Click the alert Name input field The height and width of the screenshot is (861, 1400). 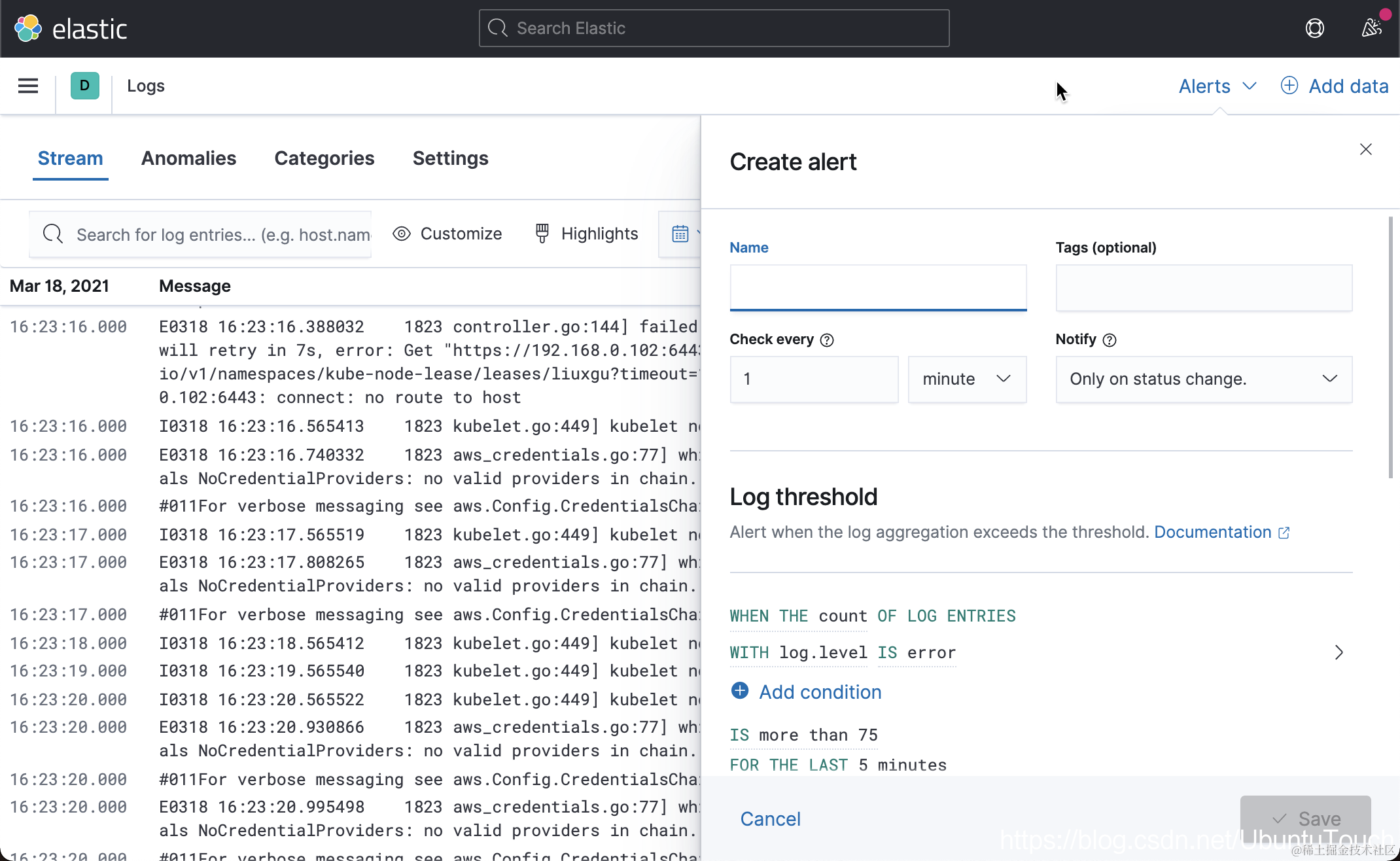click(877, 287)
